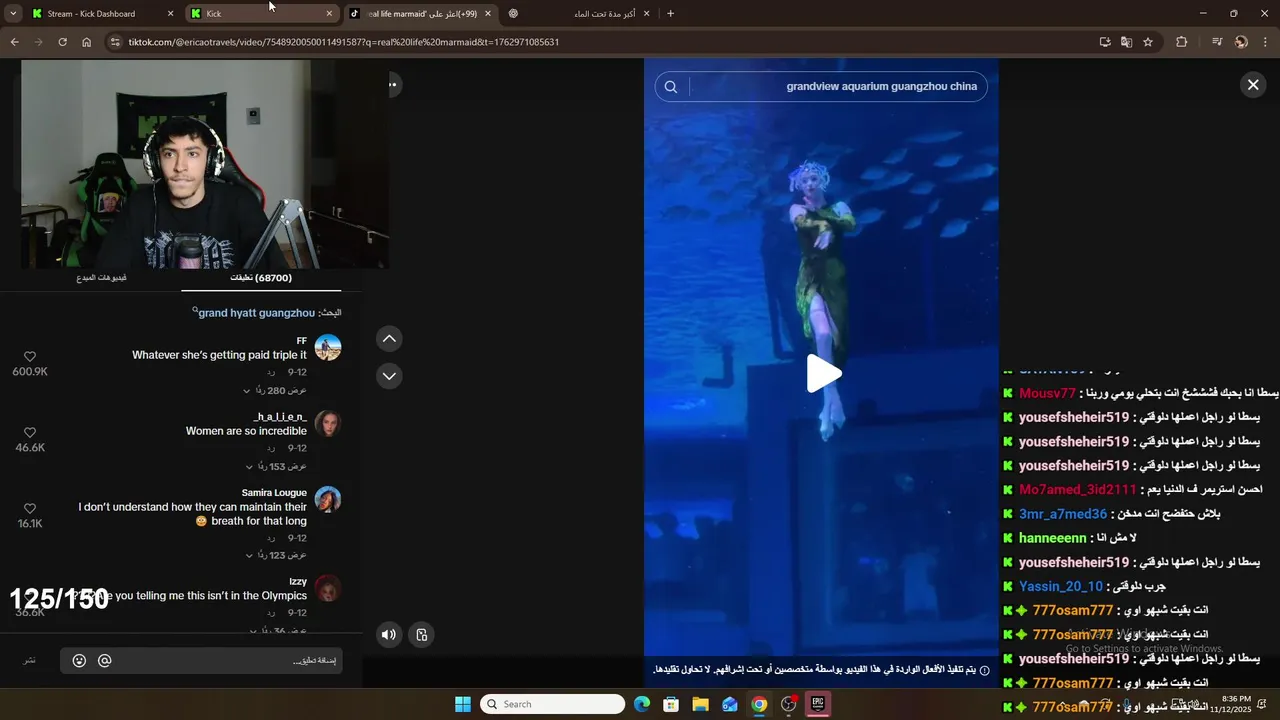Mute the video with the speaker icon
The height and width of the screenshot is (720, 1280).
[x=389, y=634]
